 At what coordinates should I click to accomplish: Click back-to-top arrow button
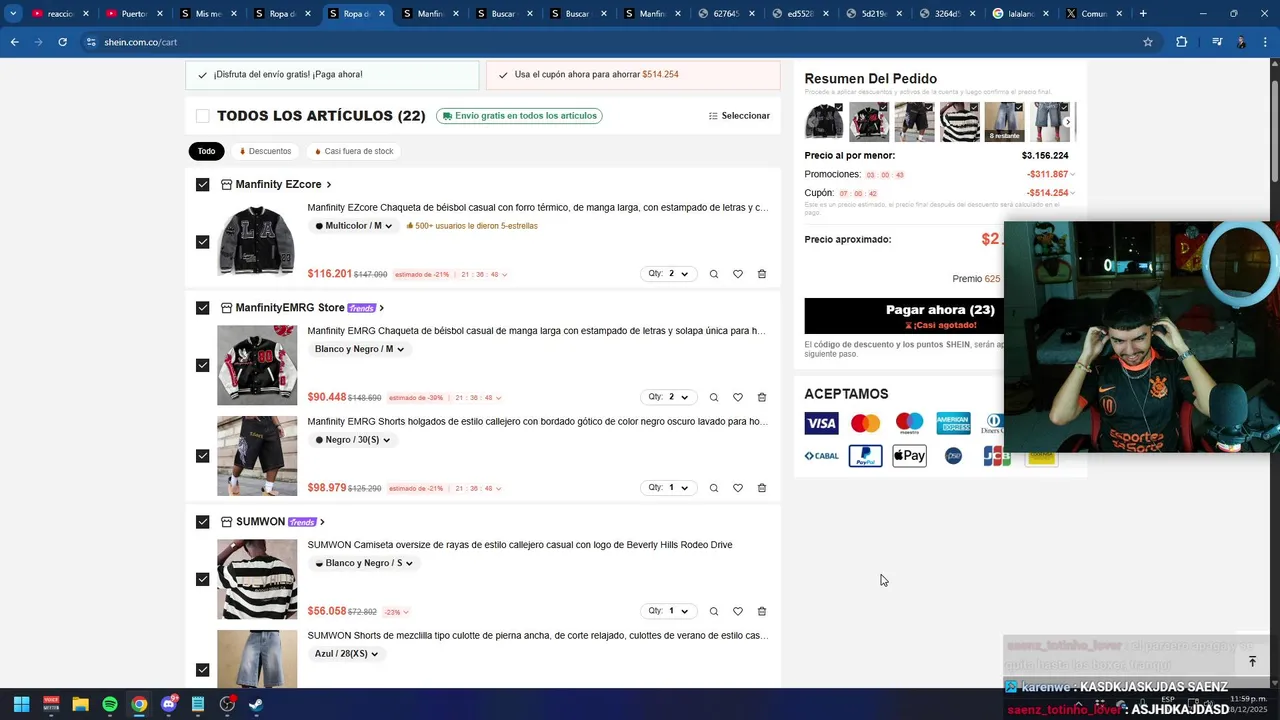click(x=1252, y=661)
